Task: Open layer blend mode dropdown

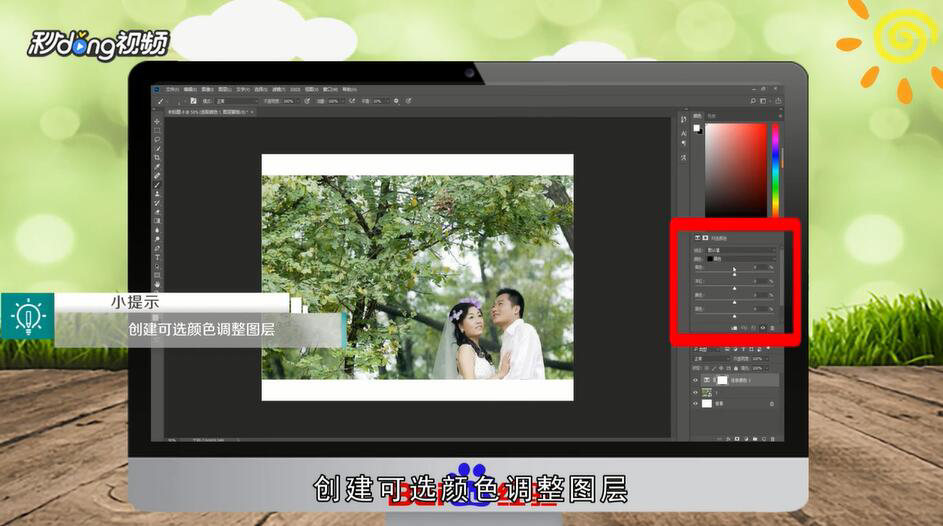Action: (712, 359)
